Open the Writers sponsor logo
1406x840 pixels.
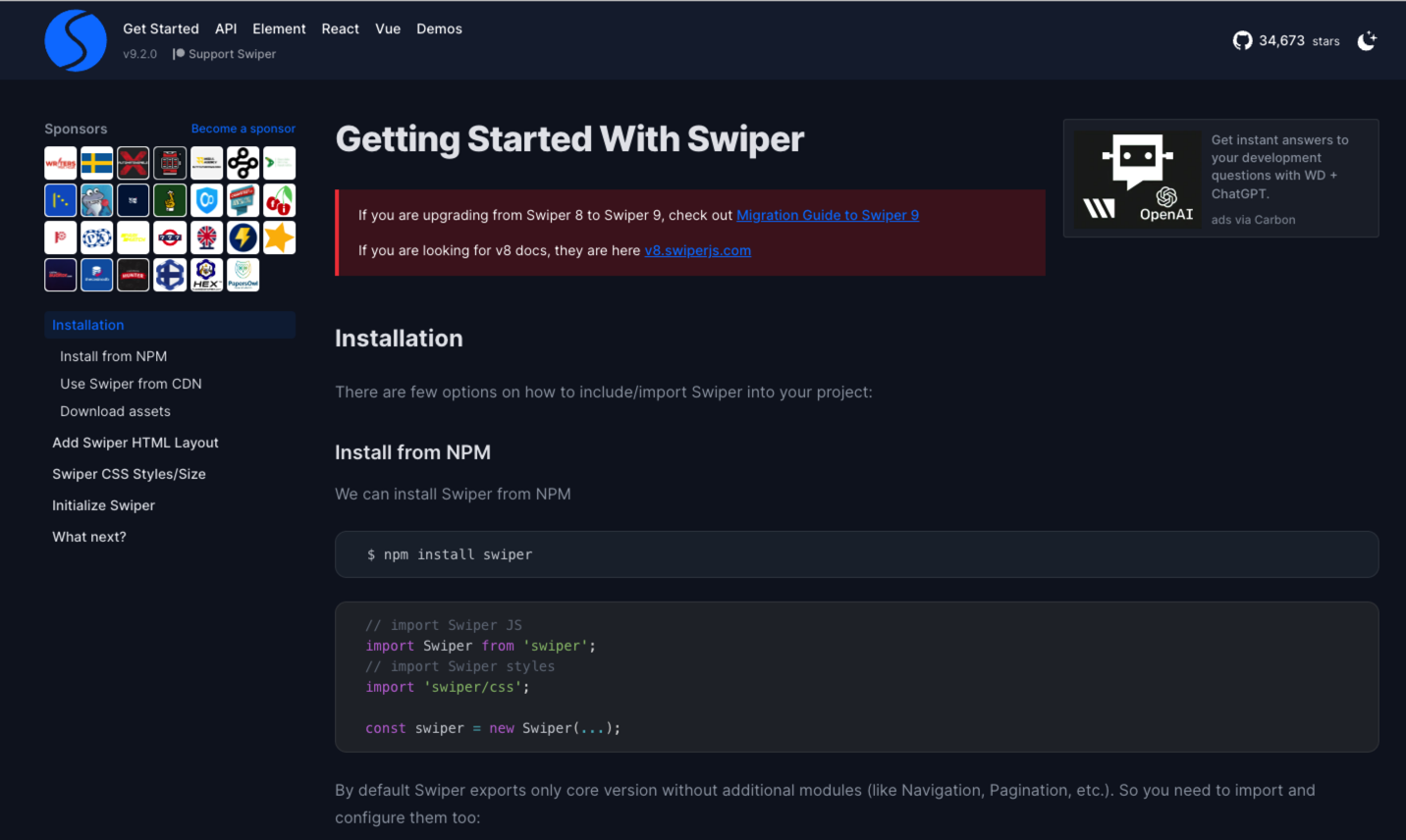[61, 163]
